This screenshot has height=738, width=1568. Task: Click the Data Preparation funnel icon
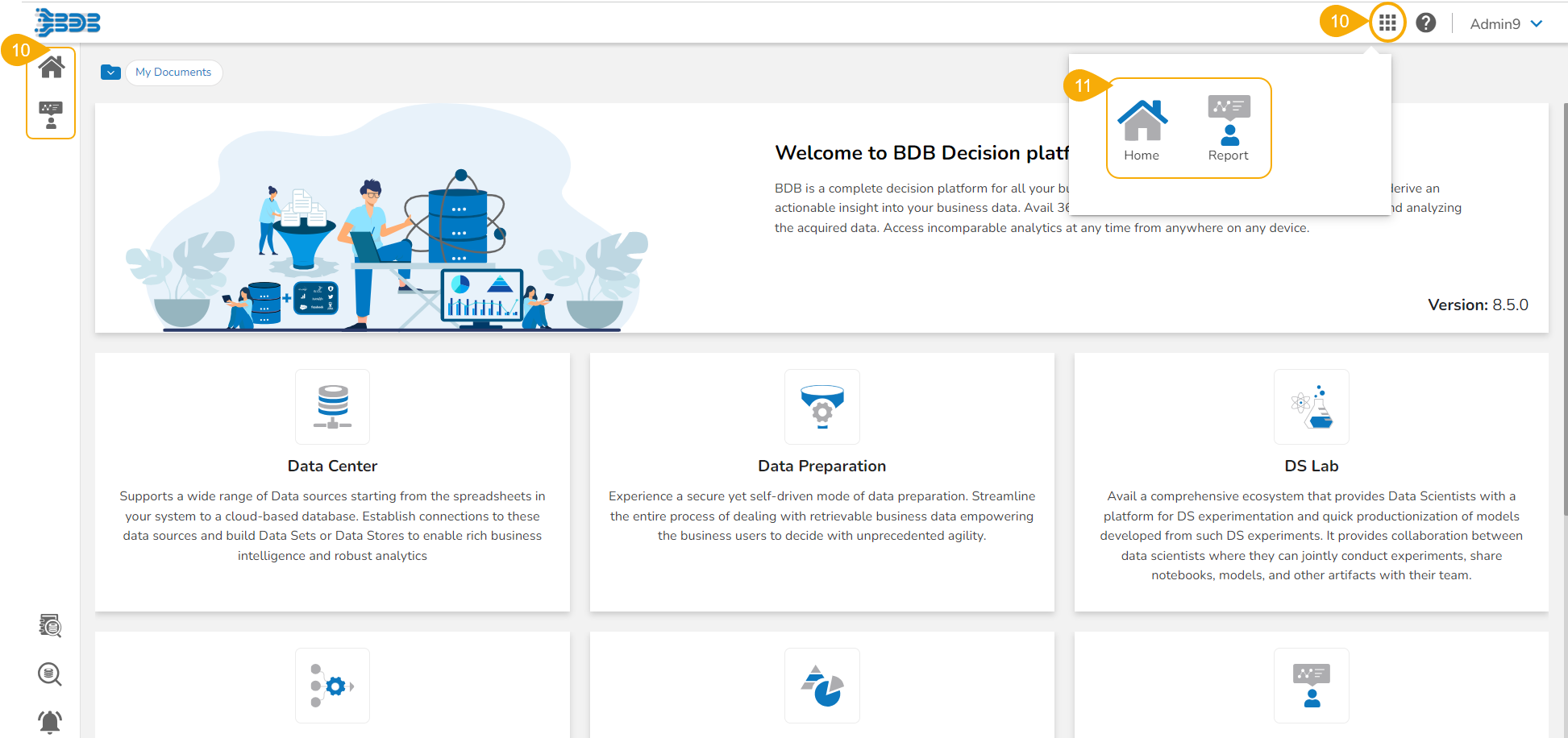(x=821, y=407)
